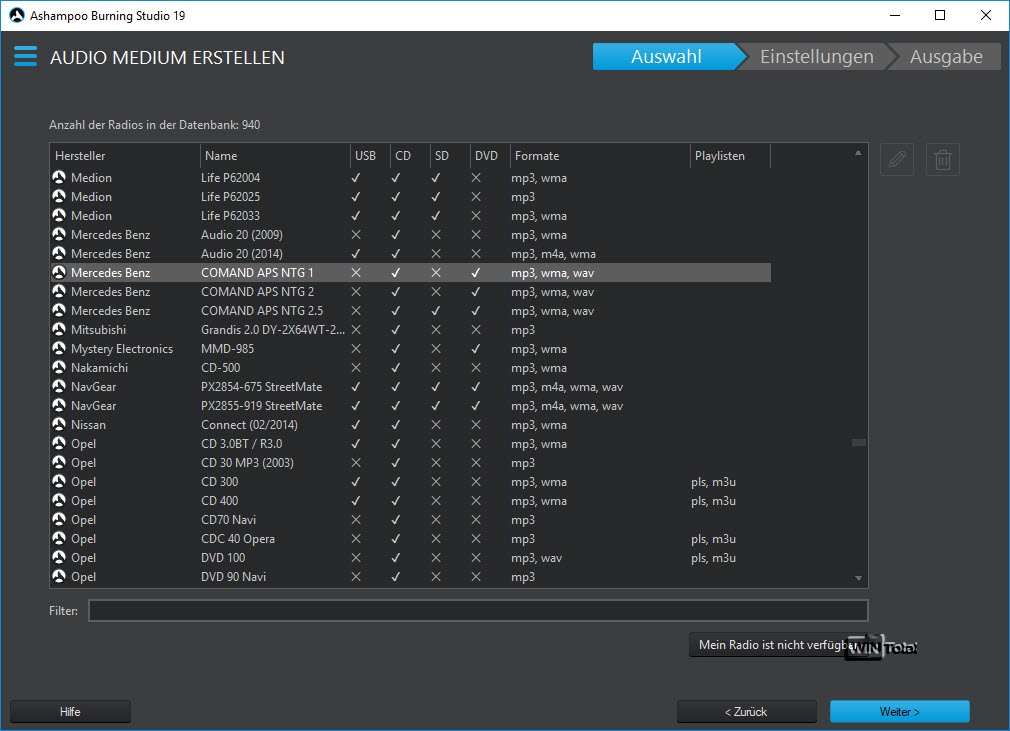Click the icon of COMAND APS NTG 1 row
The height and width of the screenshot is (731, 1010).
59,272
